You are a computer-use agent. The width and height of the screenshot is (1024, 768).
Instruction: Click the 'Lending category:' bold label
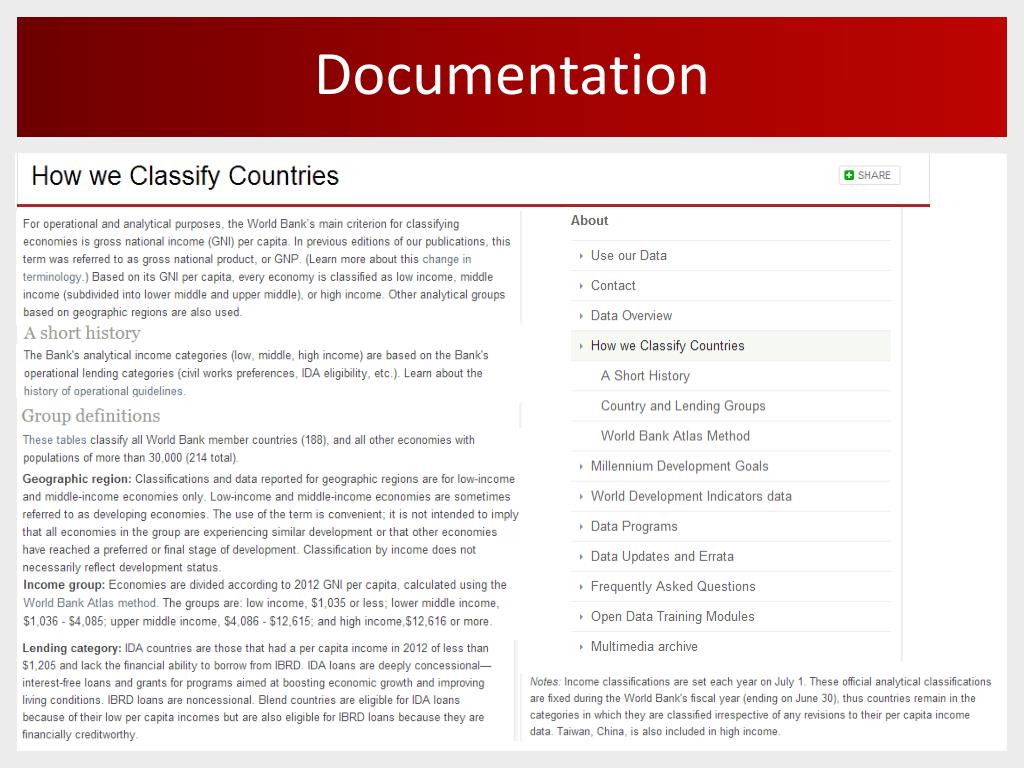[72, 648]
